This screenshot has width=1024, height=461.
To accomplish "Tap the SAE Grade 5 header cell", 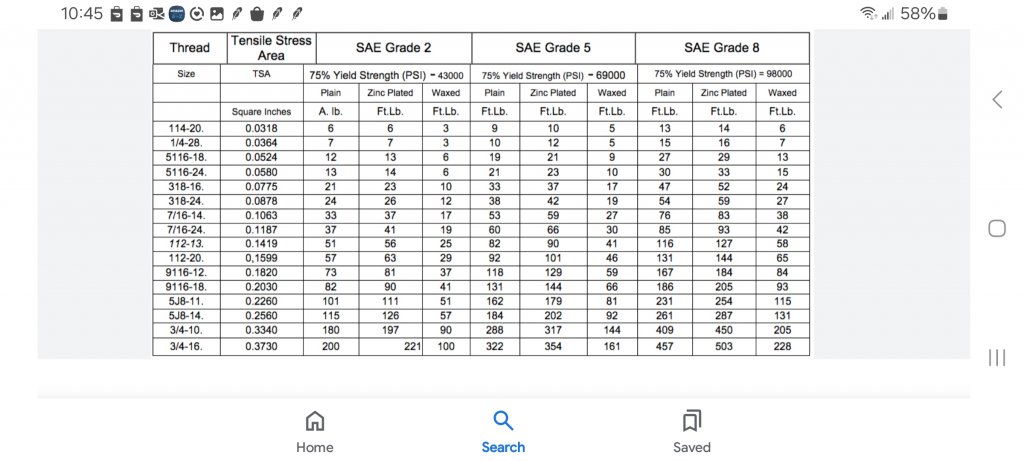I will 553,48.
